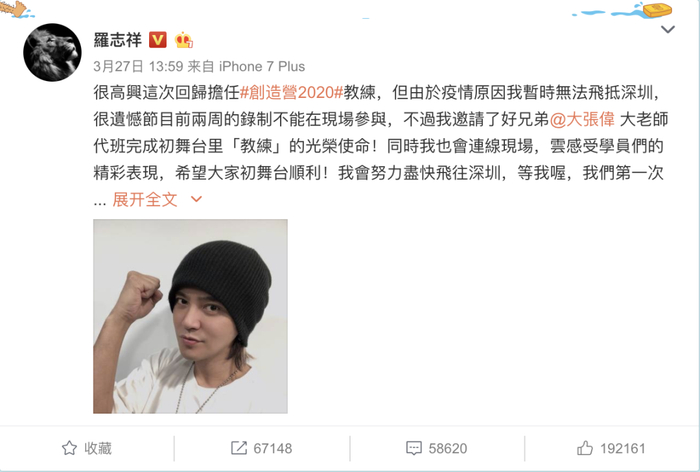Click the crown membership badge icon
This screenshot has width=700, height=472.
pyautogui.click(x=183, y=40)
